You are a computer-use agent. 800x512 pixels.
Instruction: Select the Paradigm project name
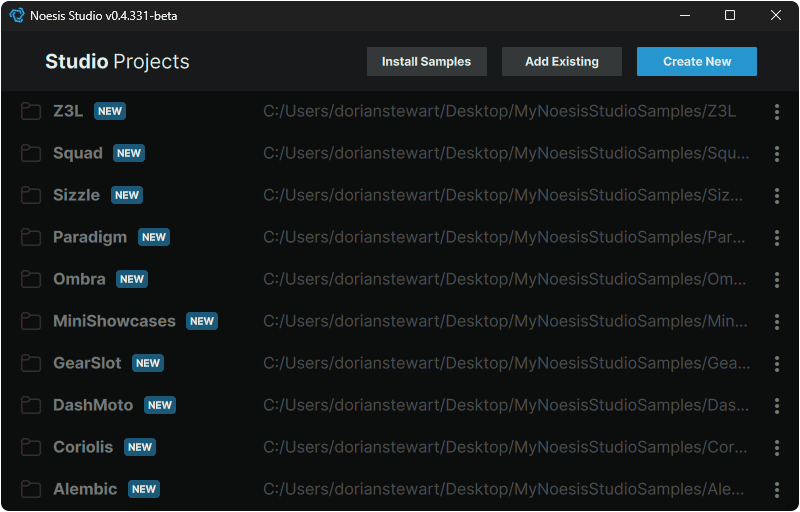tap(90, 238)
